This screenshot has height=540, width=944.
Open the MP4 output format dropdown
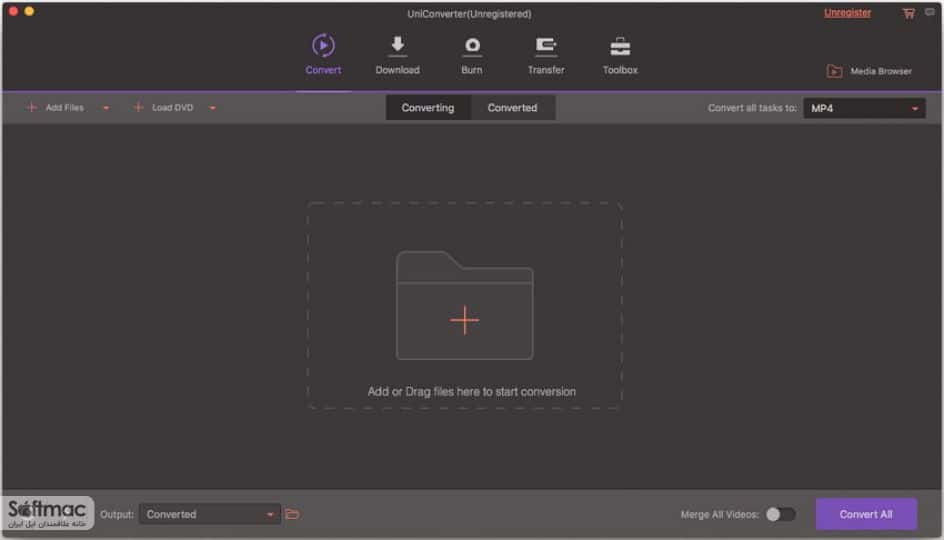point(864,108)
